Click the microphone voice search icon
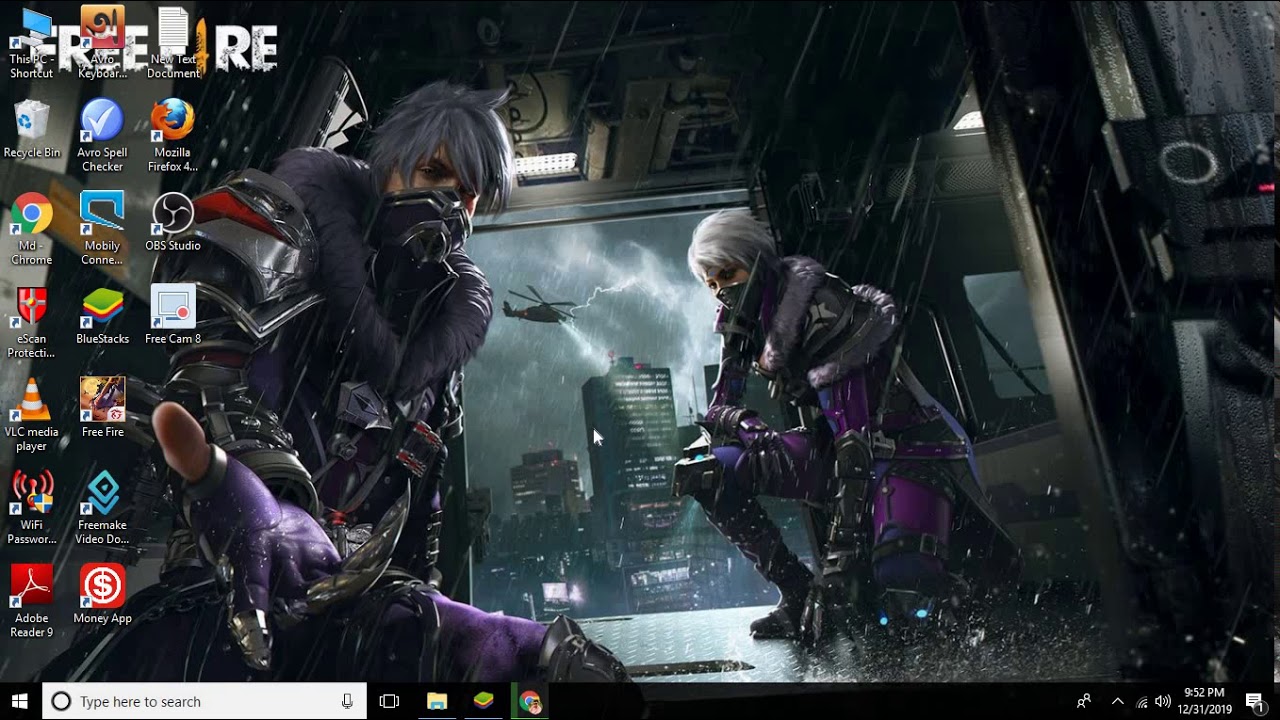The width and height of the screenshot is (1280, 720). [347, 701]
